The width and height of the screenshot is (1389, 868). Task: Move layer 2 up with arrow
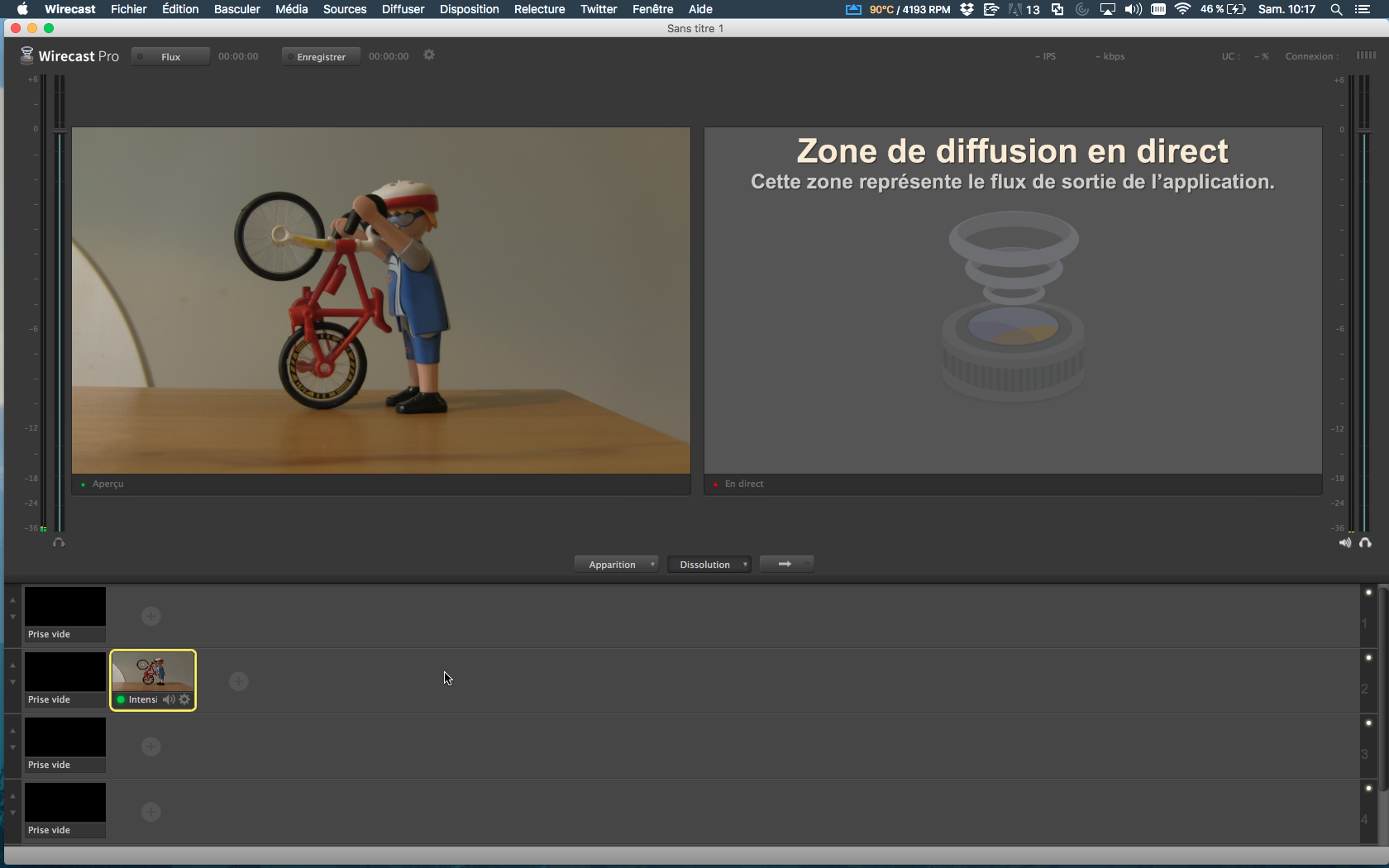pos(12,665)
